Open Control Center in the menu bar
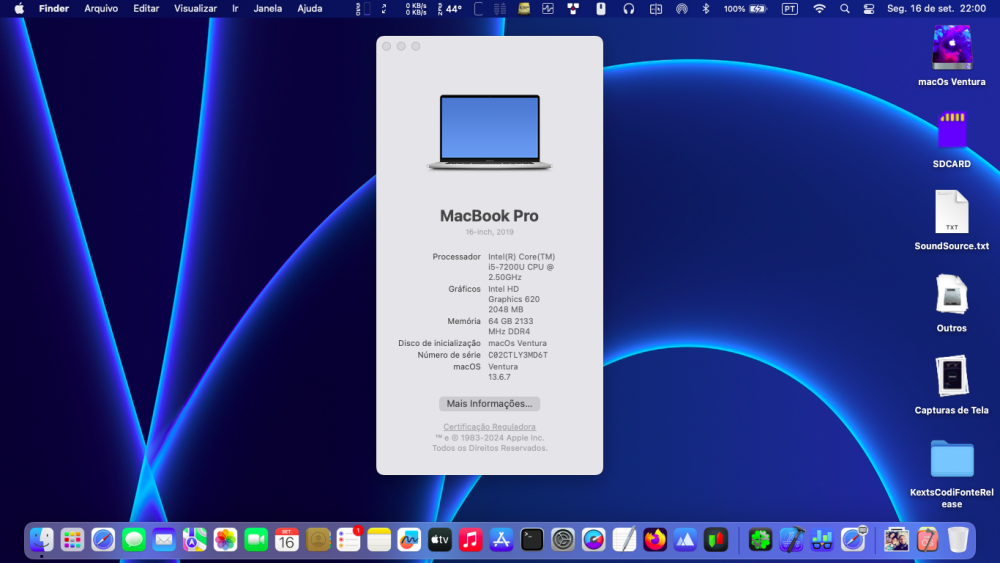The width and height of the screenshot is (1000, 563). tap(869, 9)
